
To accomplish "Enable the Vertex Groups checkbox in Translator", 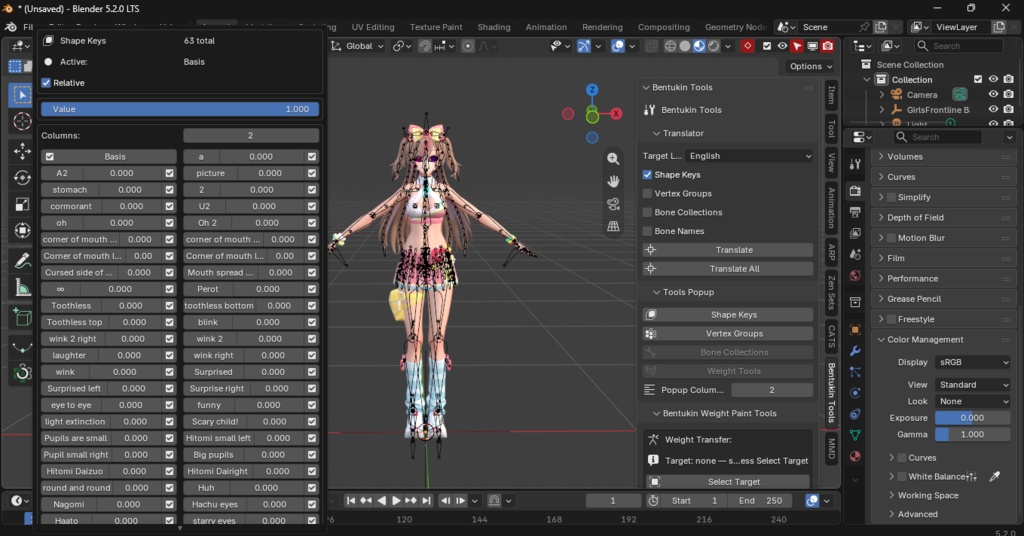I will pos(647,193).
